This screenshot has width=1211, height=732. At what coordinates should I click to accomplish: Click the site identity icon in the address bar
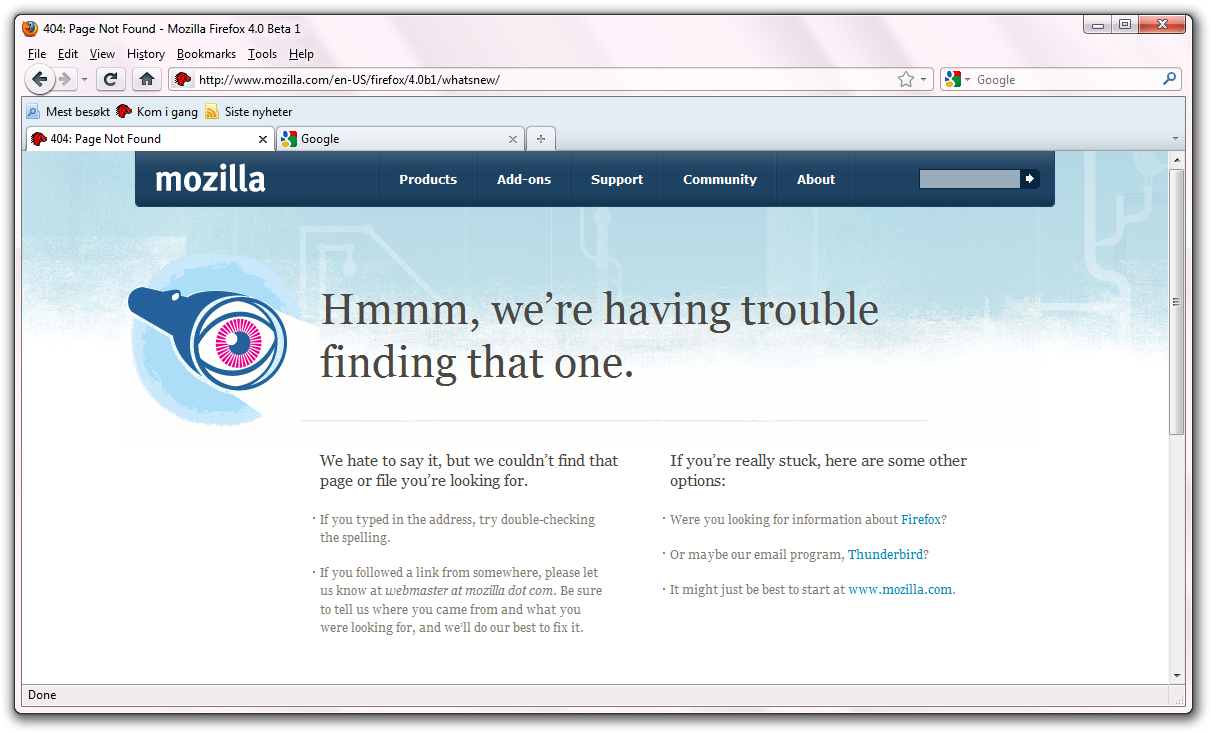(183, 79)
